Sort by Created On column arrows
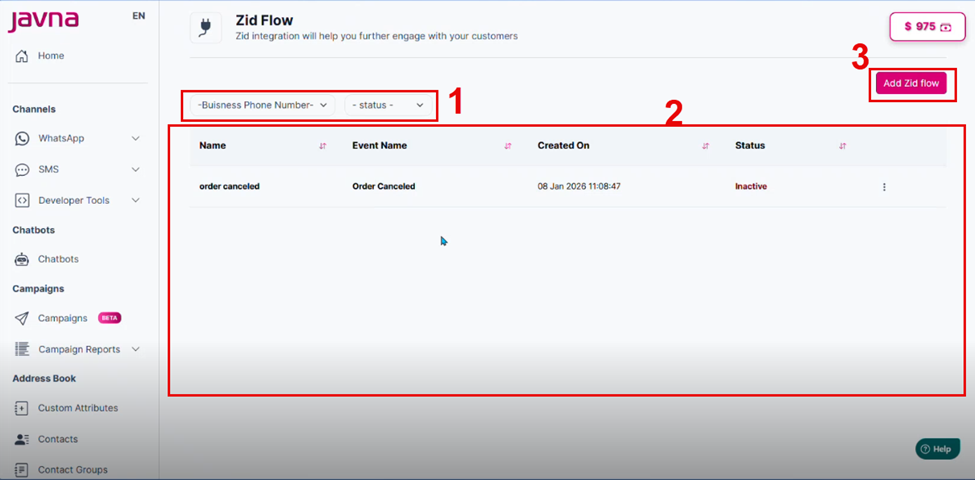 pos(705,146)
